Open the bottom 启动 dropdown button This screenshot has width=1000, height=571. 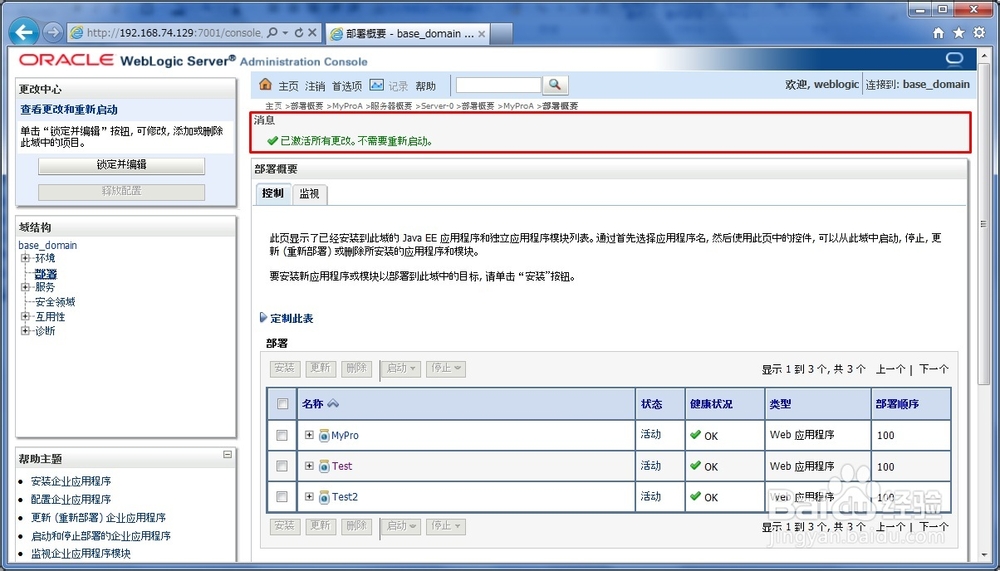(401, 526)
